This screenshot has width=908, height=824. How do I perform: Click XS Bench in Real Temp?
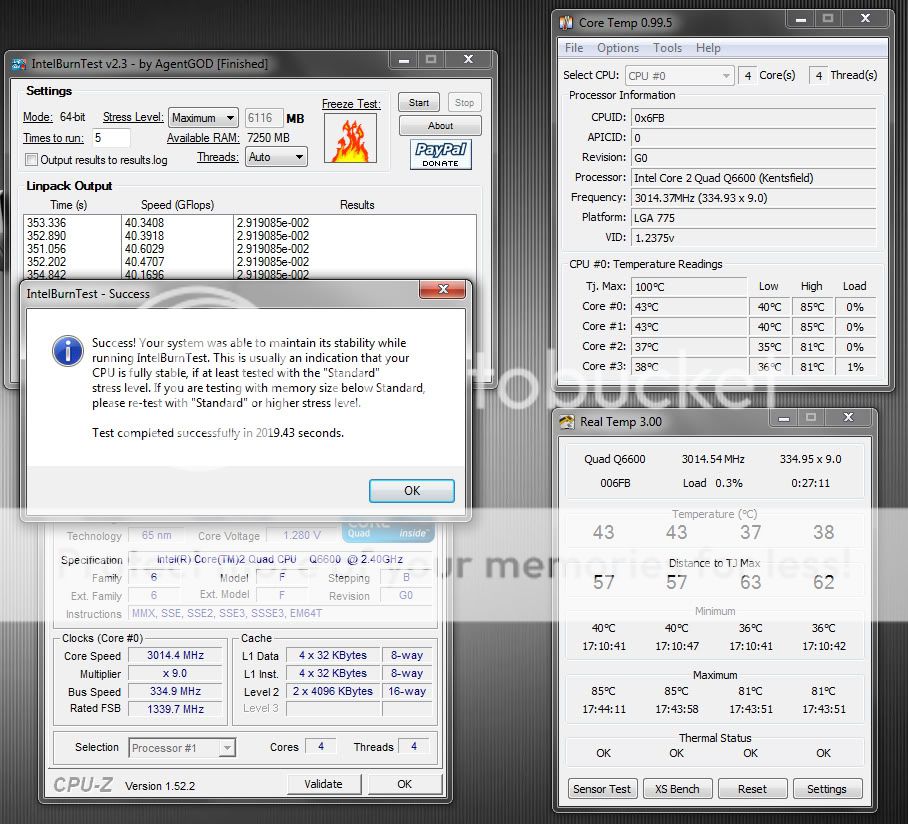pyautogui.click(x=677, y=789)
